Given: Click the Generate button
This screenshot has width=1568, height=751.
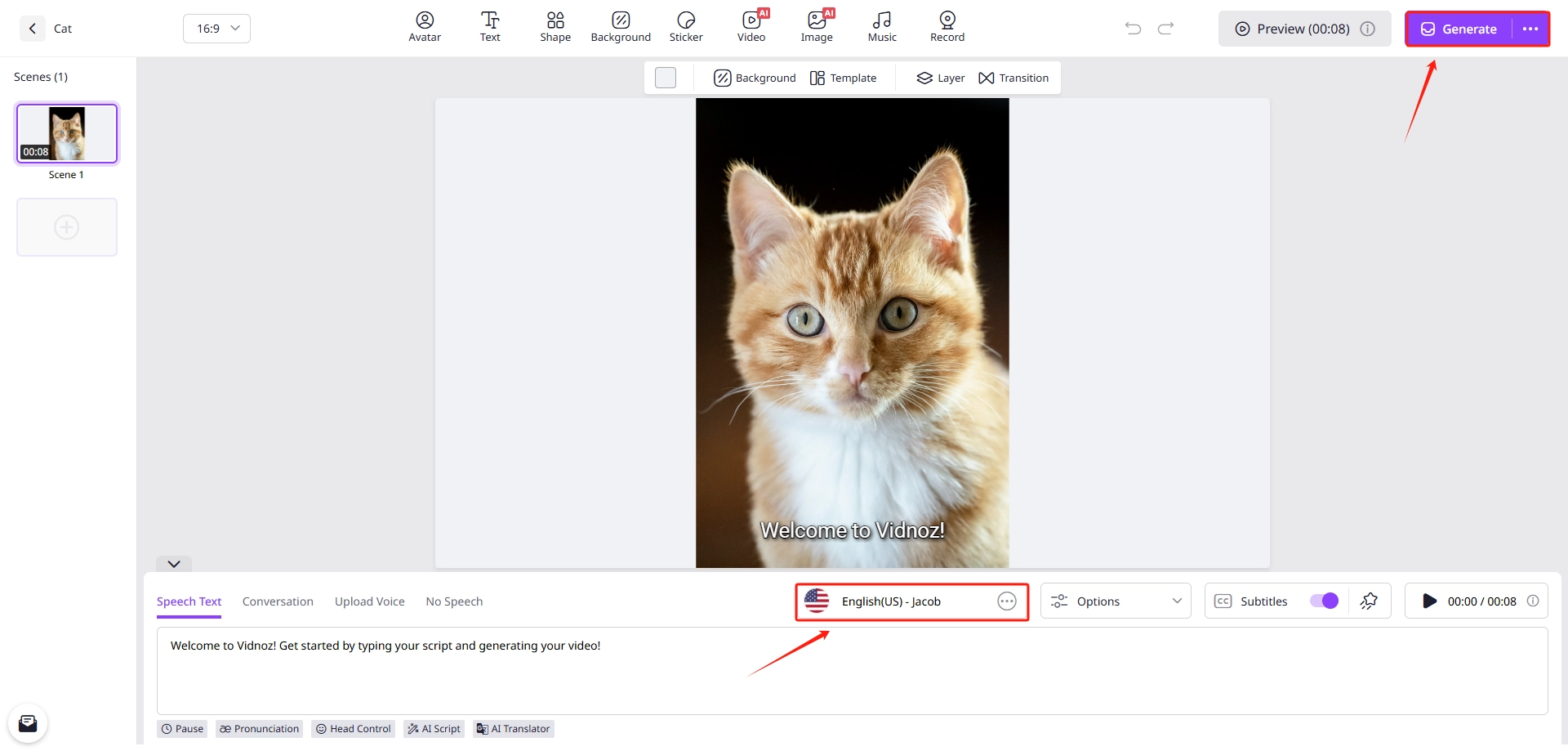Looking at the screenshot, I should click(1459, 29).
